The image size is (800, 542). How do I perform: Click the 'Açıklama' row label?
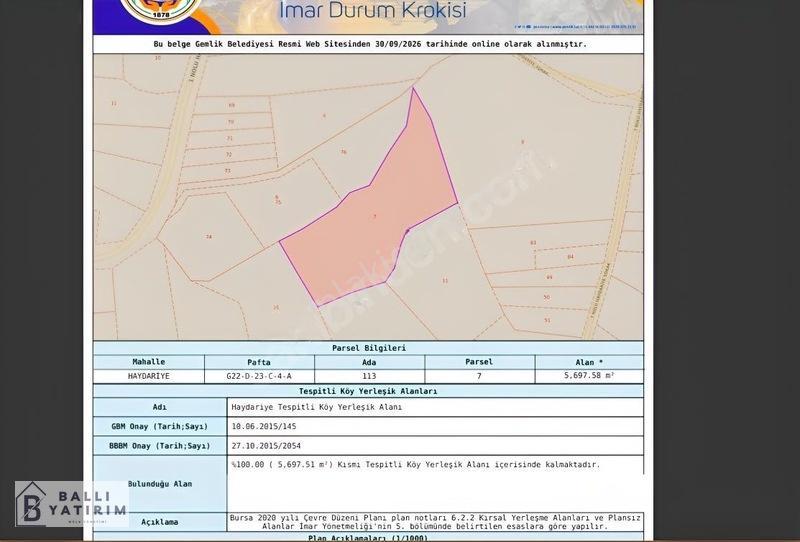(x=160, y=522)
